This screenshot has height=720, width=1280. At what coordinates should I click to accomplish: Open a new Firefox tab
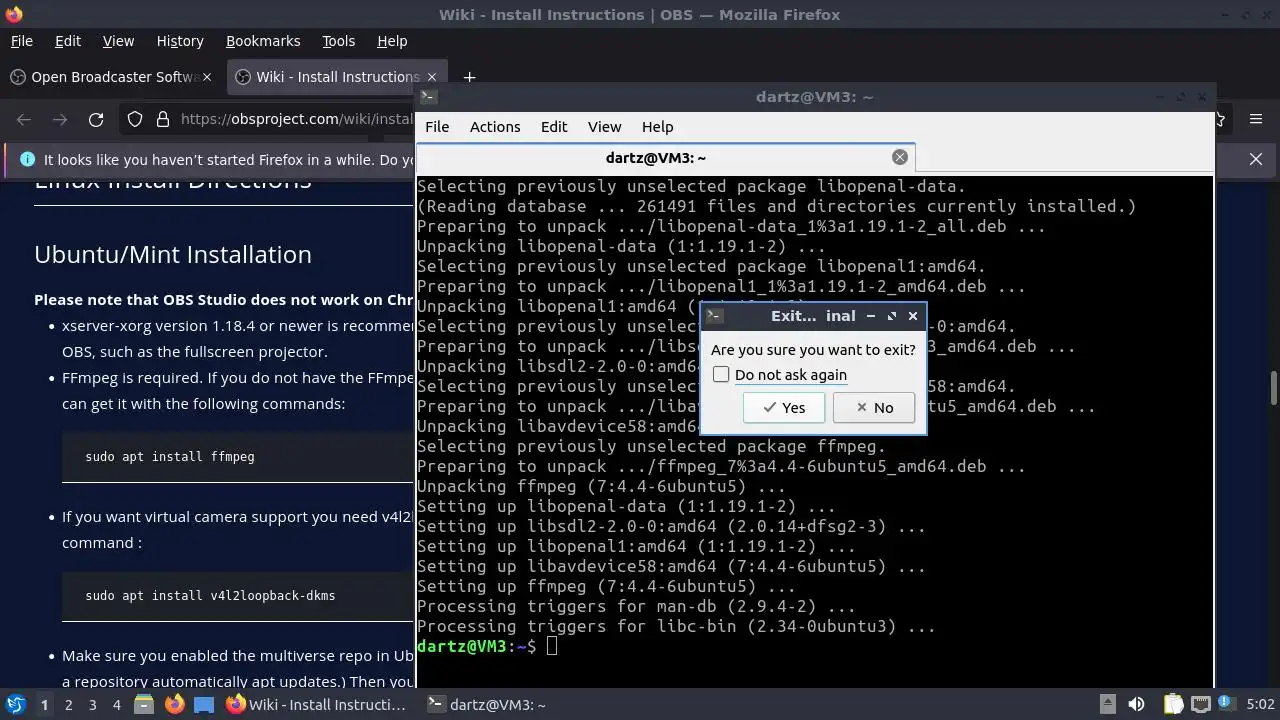point(469,77)
